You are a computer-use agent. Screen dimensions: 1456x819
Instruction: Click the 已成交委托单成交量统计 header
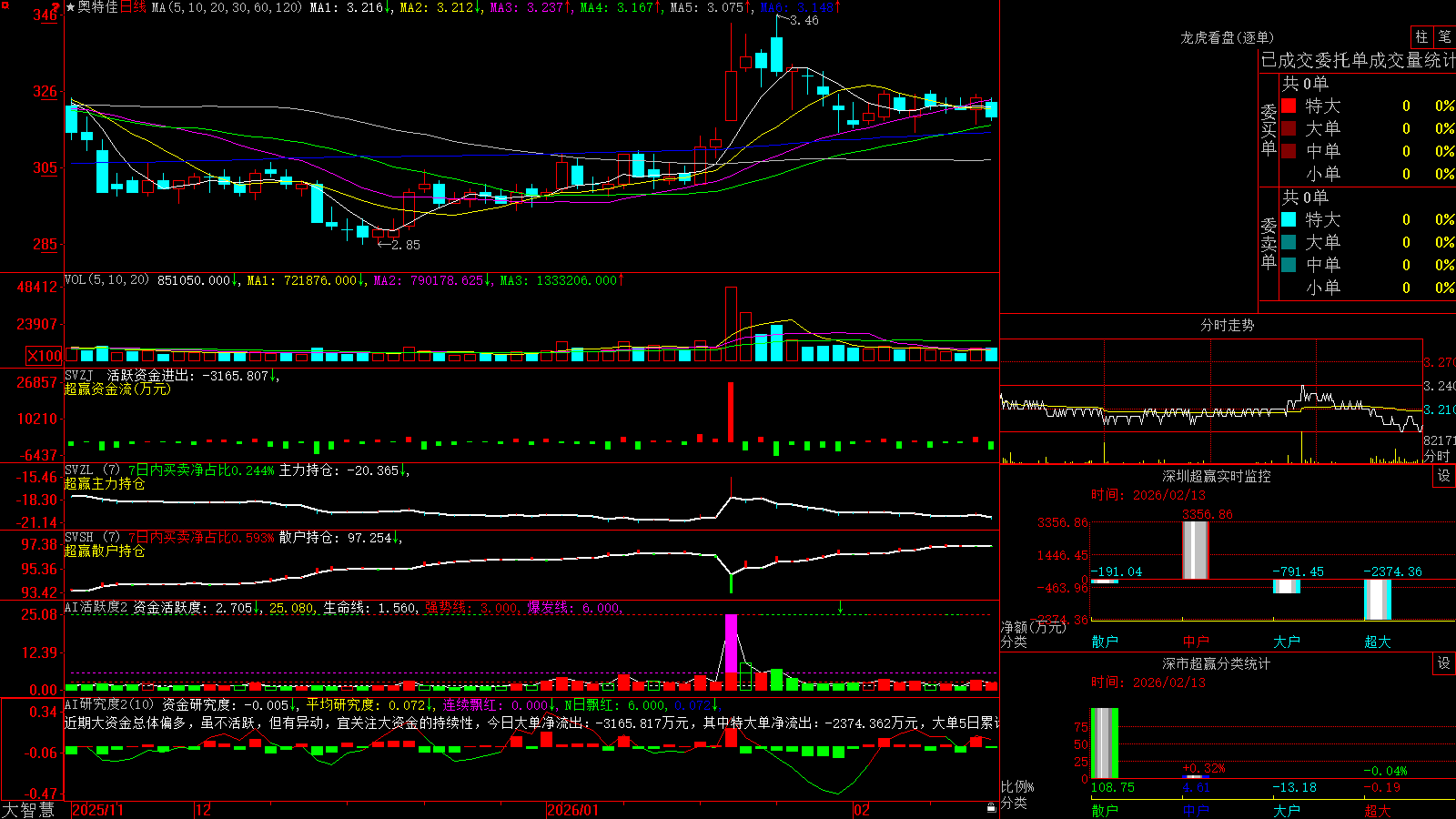pos(1358,60)
